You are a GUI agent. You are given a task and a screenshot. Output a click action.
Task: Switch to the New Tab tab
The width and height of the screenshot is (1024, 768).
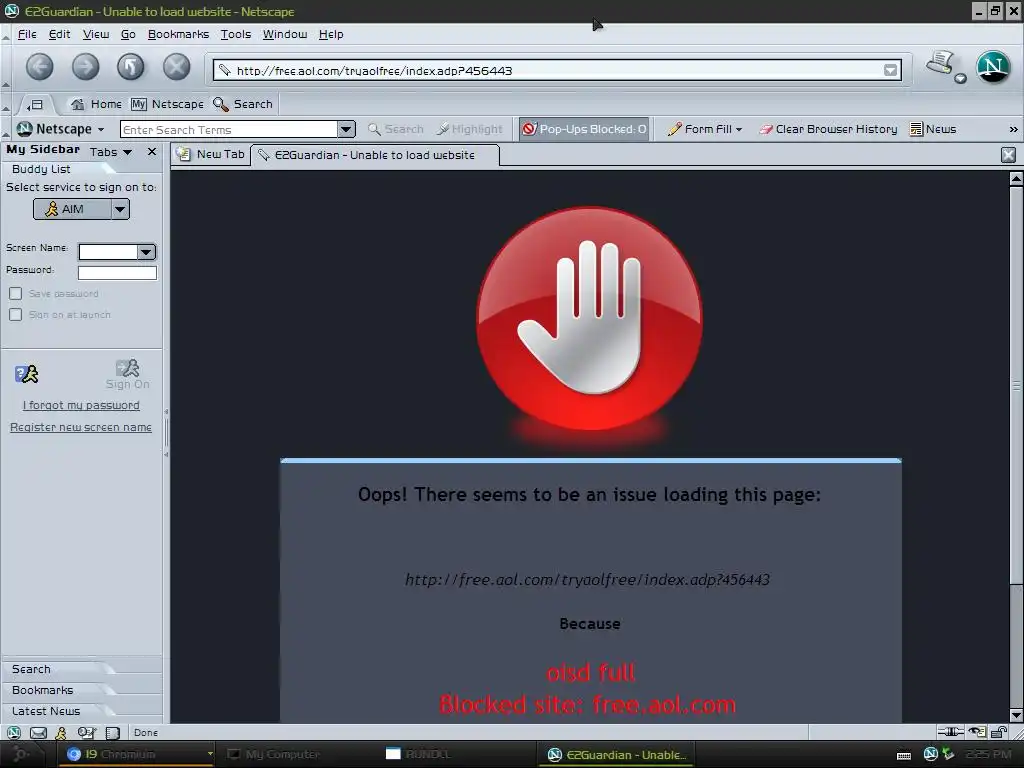211,155
